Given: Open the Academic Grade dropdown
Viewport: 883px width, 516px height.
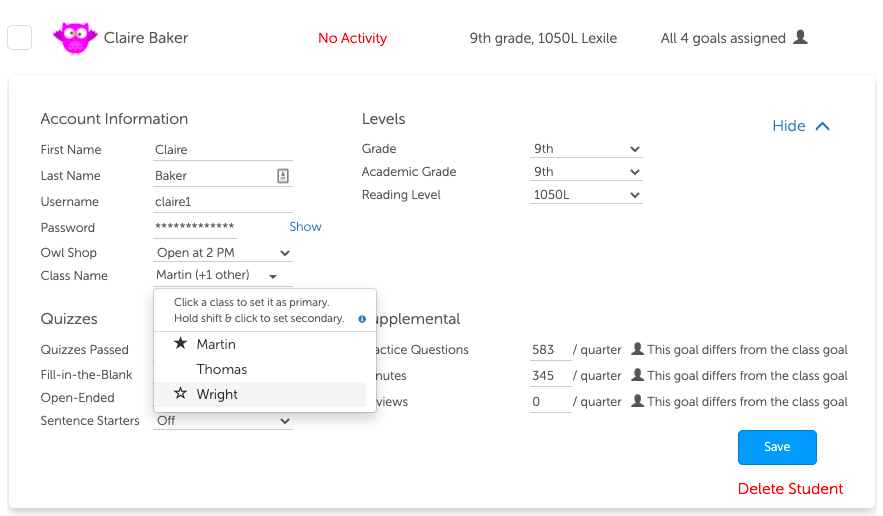Looking at the screenshot, I should [586, 172].
